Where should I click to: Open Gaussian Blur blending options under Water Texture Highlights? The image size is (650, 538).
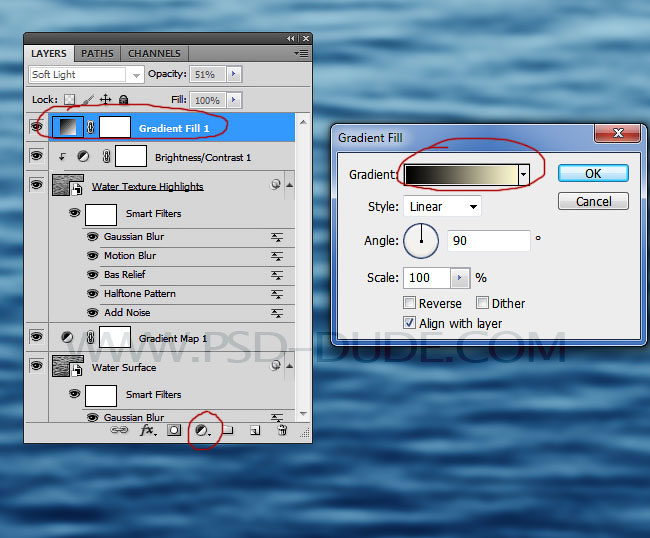point(277,237)
